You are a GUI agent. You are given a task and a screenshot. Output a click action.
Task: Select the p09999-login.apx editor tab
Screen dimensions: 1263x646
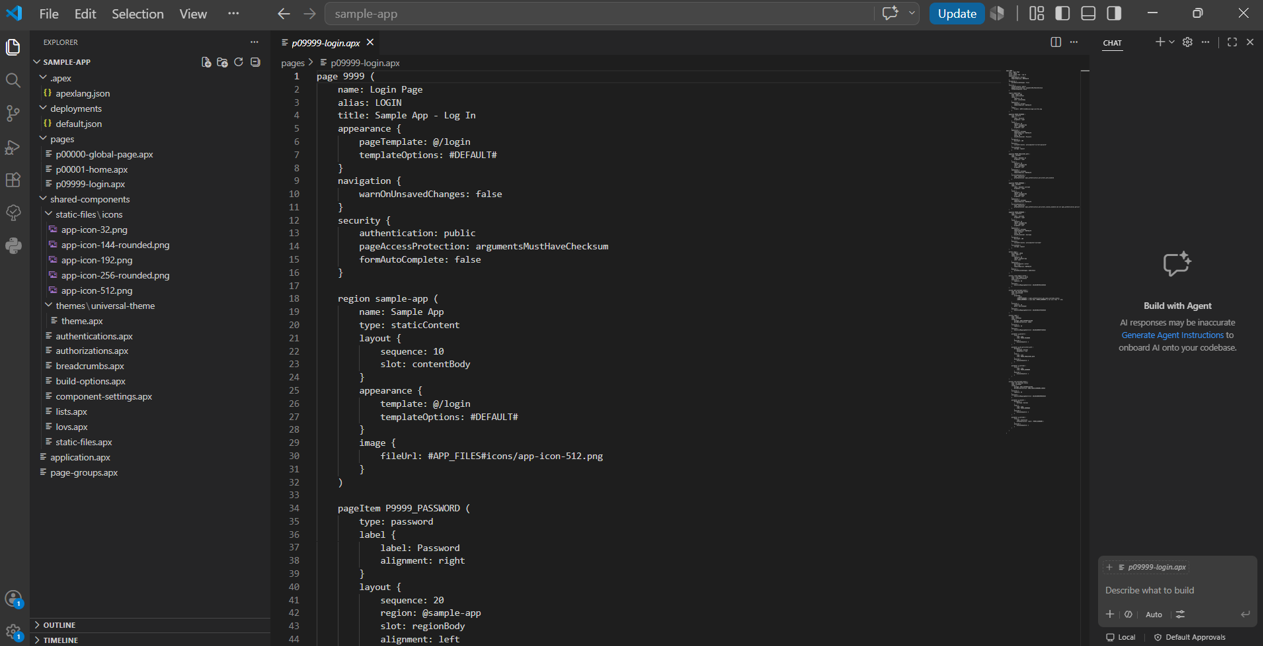[x=326, y=43]
